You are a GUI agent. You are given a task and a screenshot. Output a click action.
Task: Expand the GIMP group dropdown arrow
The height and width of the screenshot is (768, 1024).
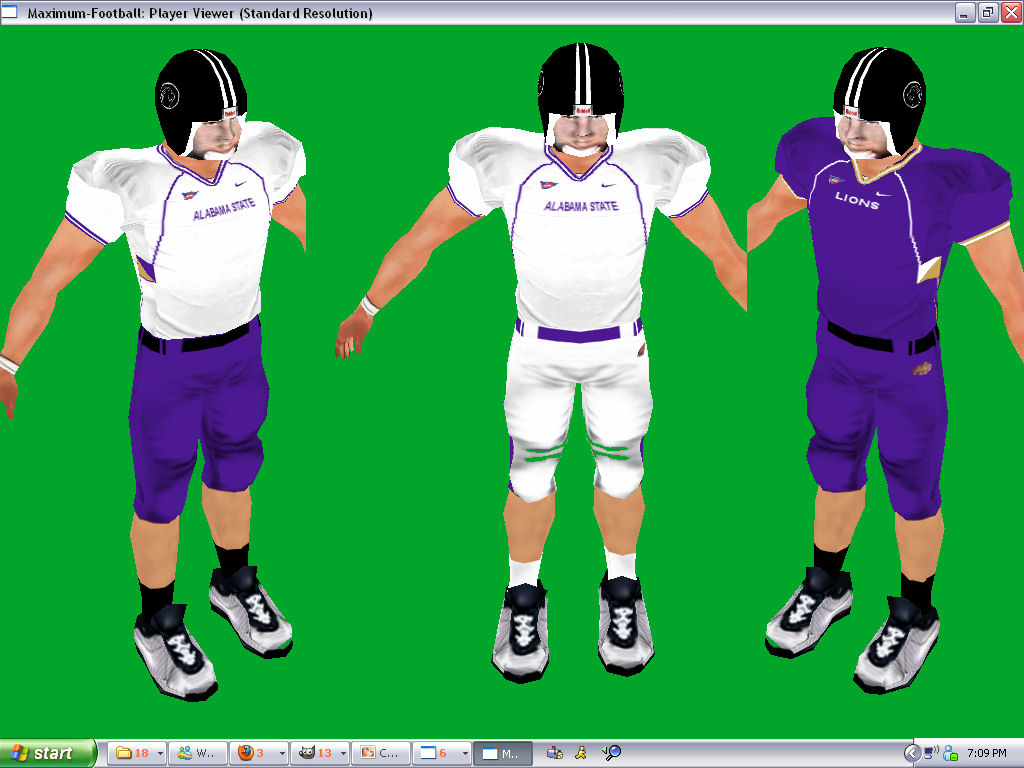(344, 753)
